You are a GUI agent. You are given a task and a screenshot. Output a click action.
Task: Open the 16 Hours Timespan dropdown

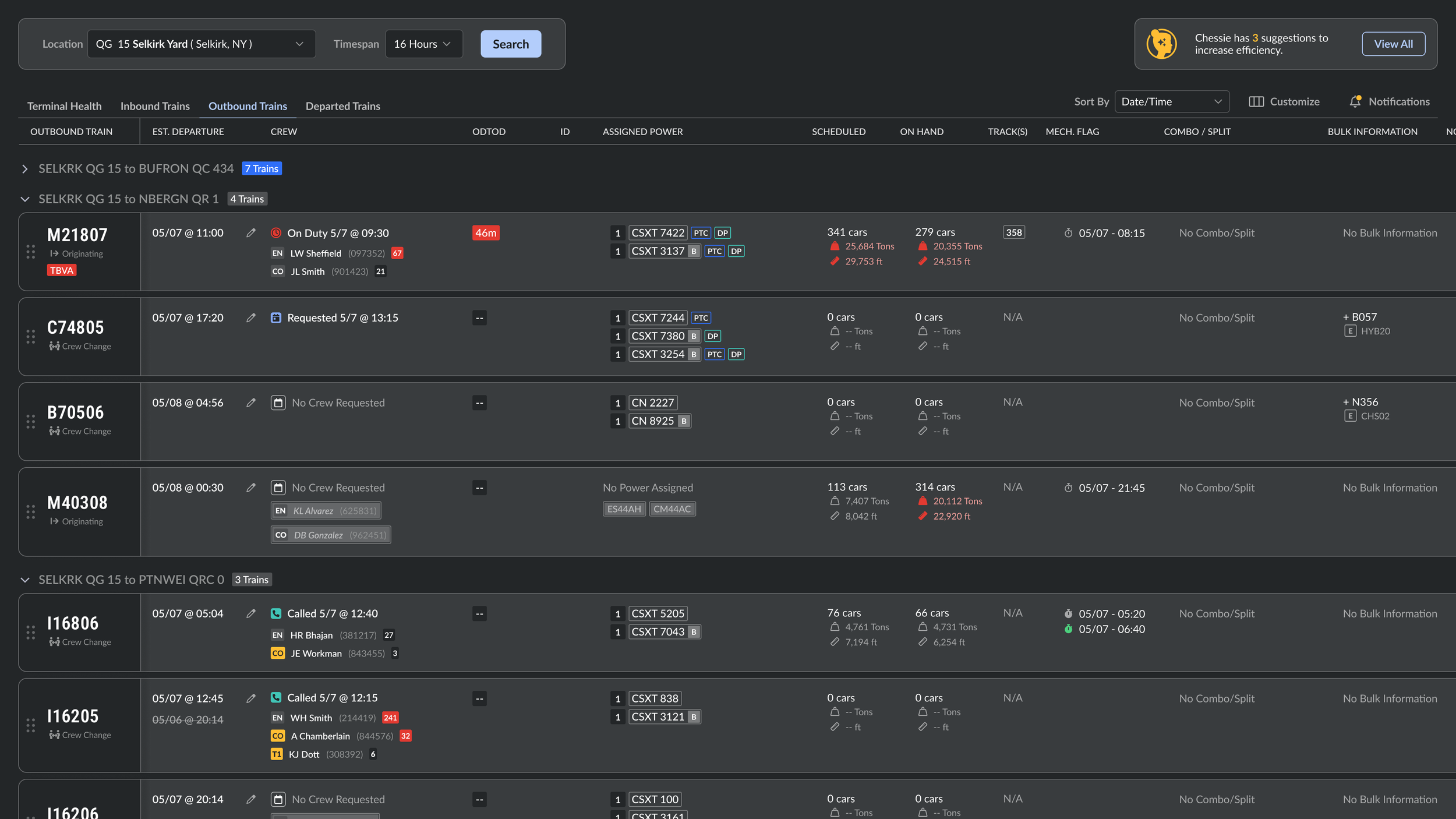coord(423,44)
